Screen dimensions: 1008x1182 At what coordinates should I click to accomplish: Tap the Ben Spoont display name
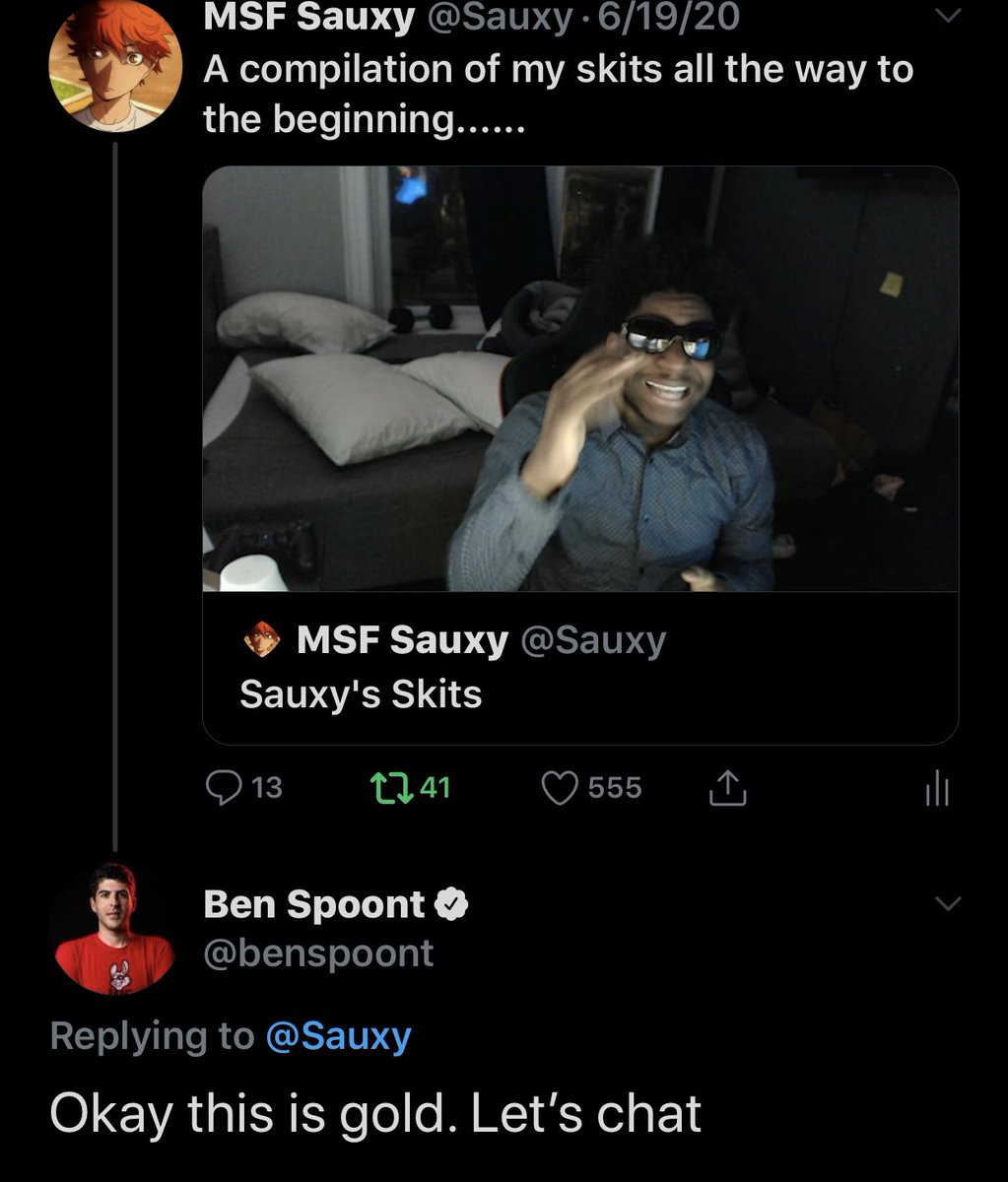(313, 904)
